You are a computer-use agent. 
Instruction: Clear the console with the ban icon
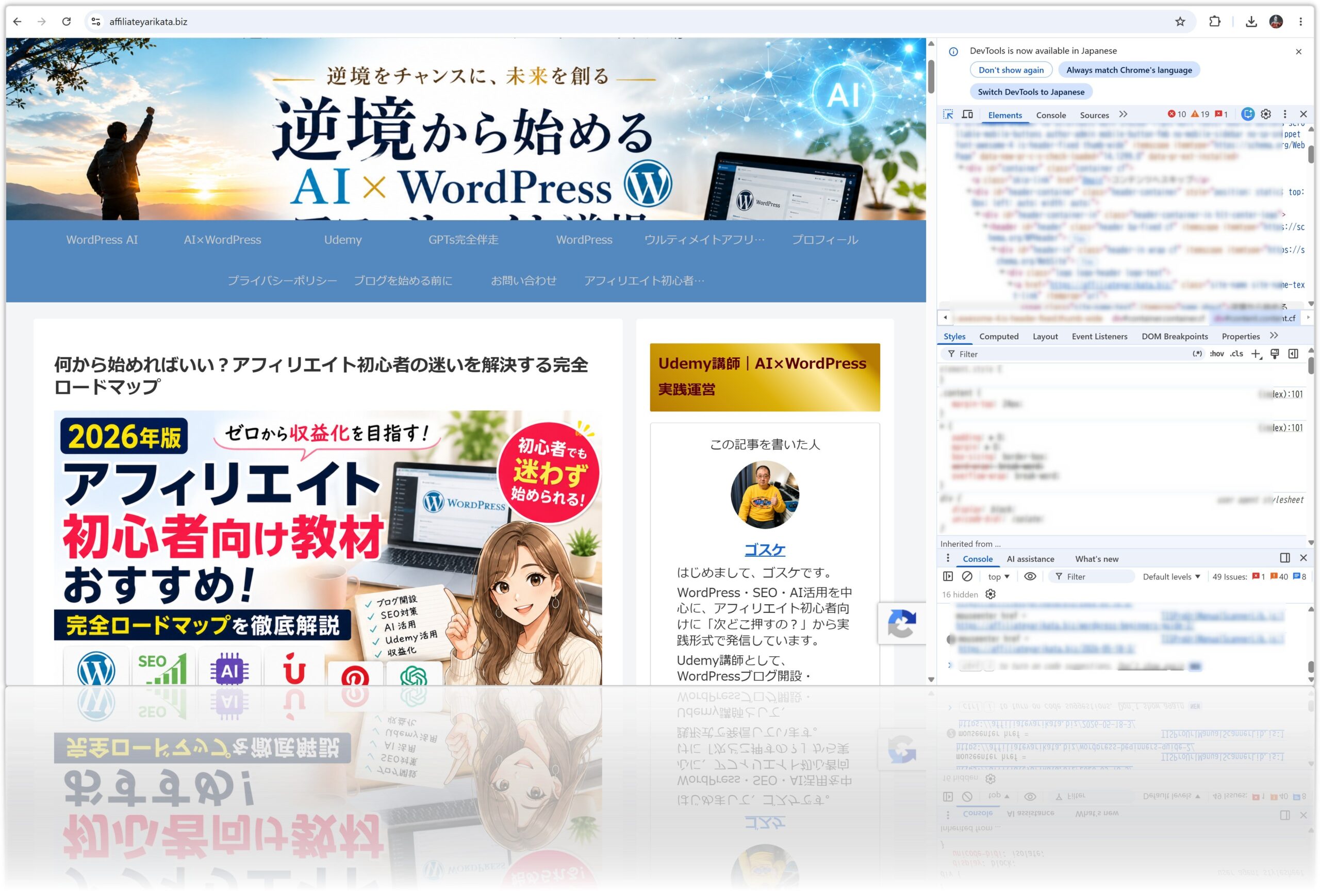click(x=967, y=576)
